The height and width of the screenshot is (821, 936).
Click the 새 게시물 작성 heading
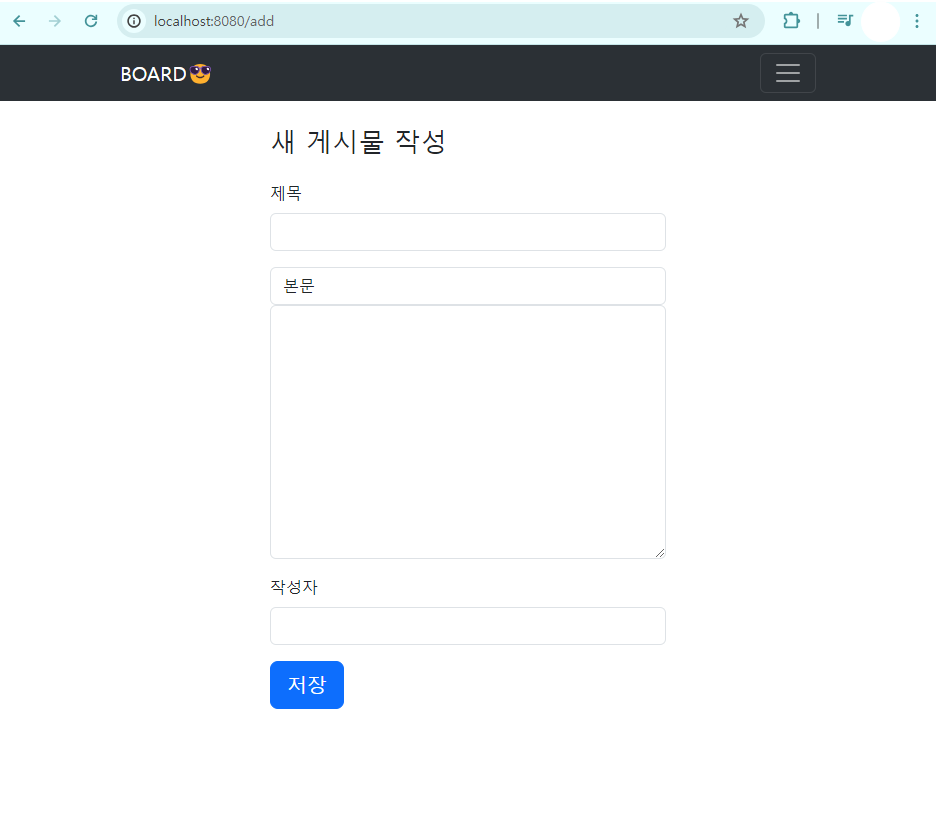pos(358,142)
